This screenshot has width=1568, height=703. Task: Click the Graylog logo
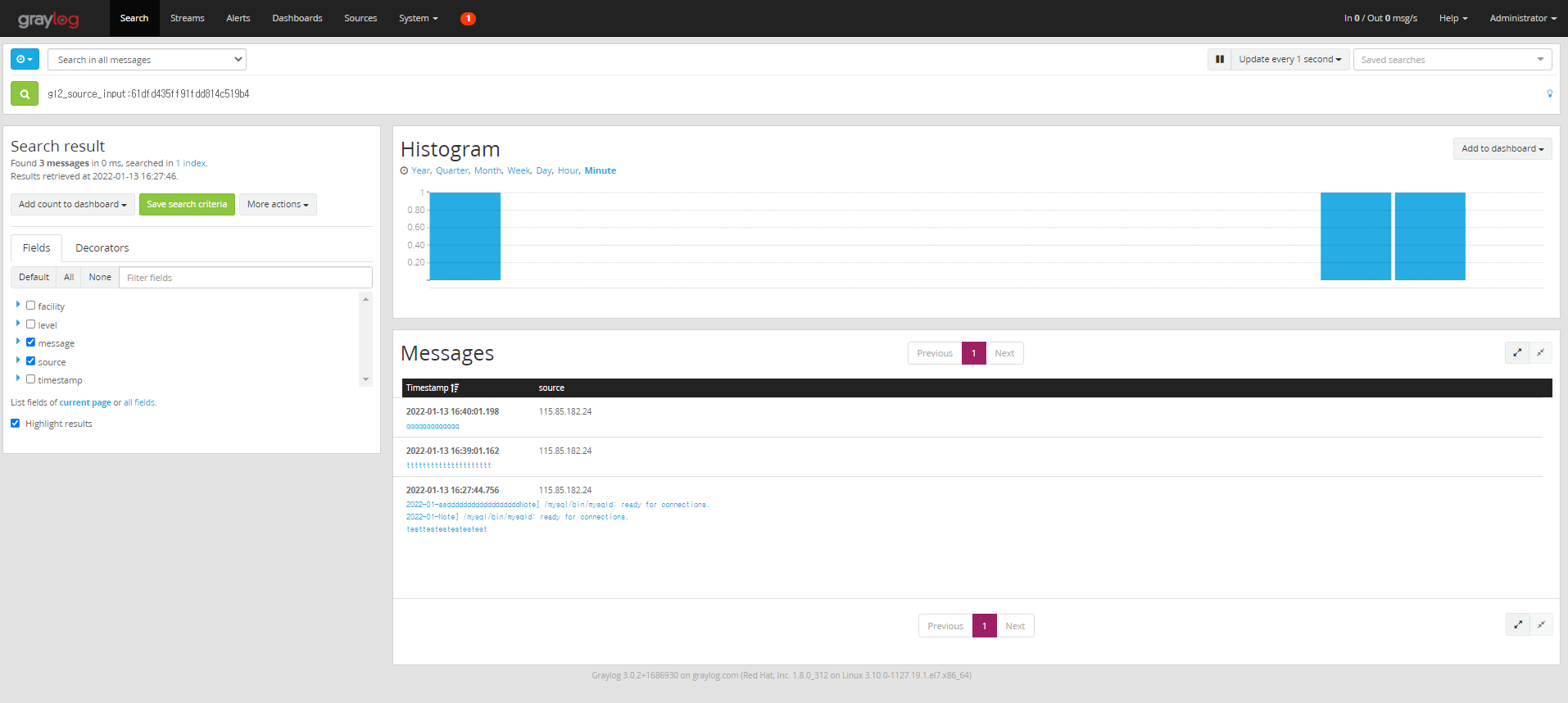pyautogui.click(x=48, y=19)
